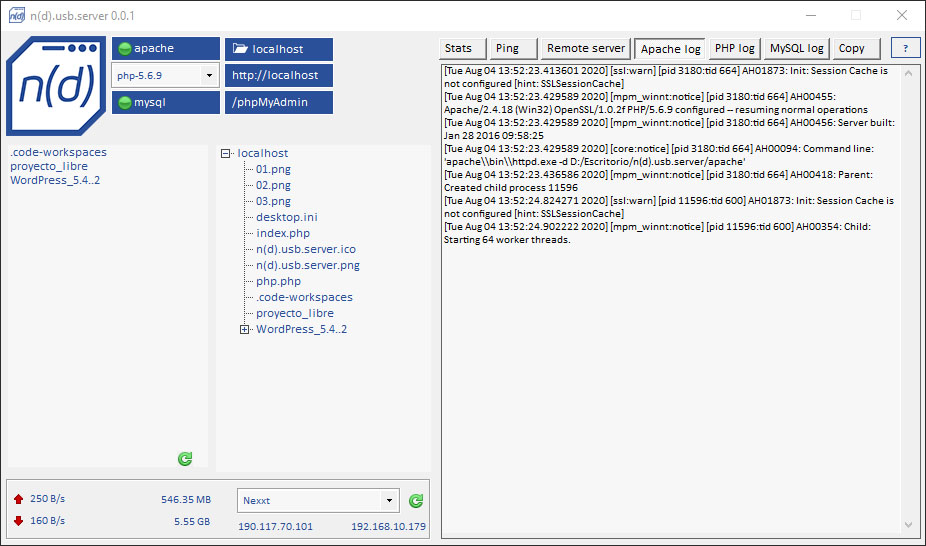The width and height of the screenshot is (926, 546).
Task: Close the n(d).usb.server window
Action: [902, 15]
